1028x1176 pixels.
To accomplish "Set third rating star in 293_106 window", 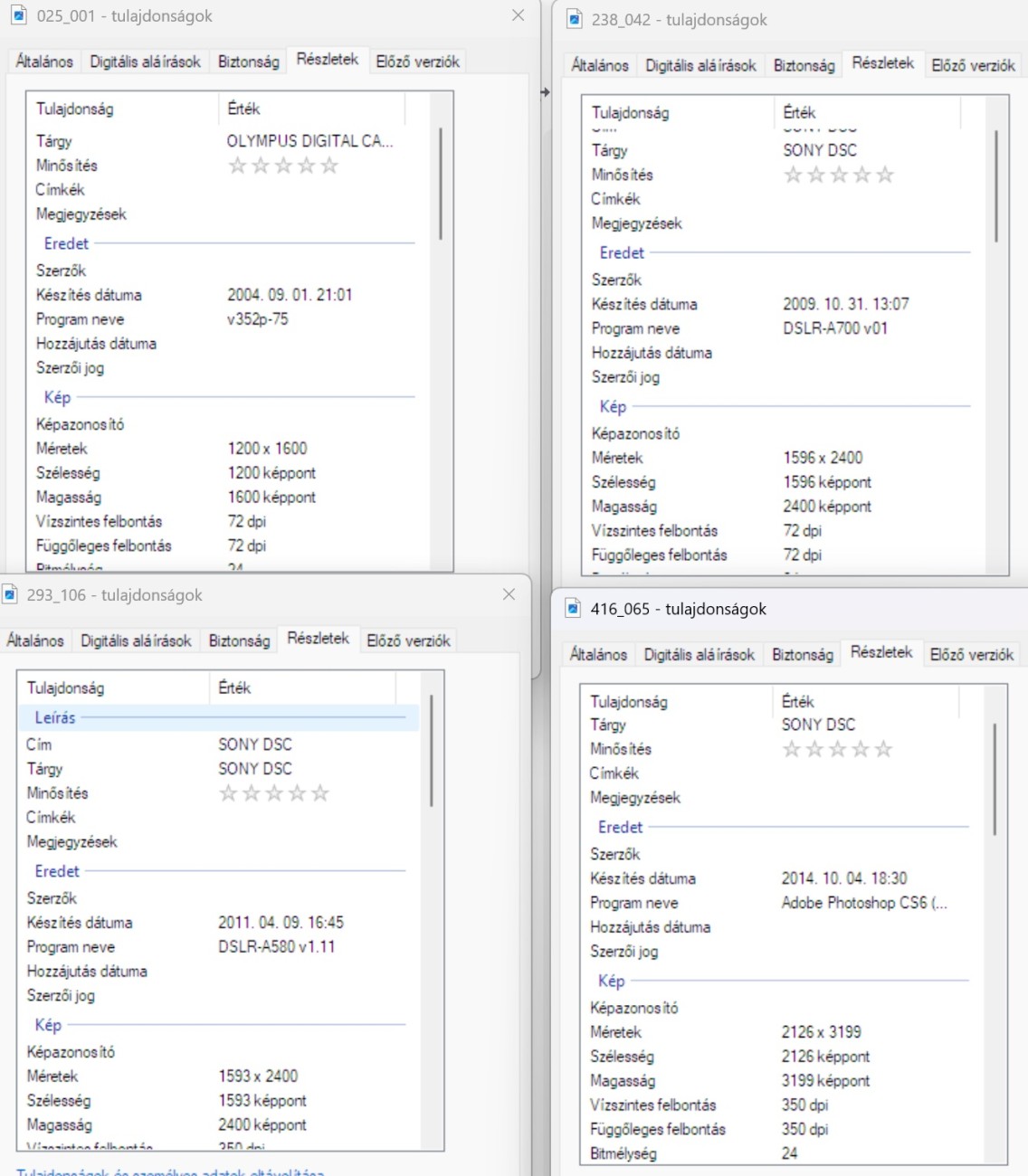I will click(x=274, y=793).
